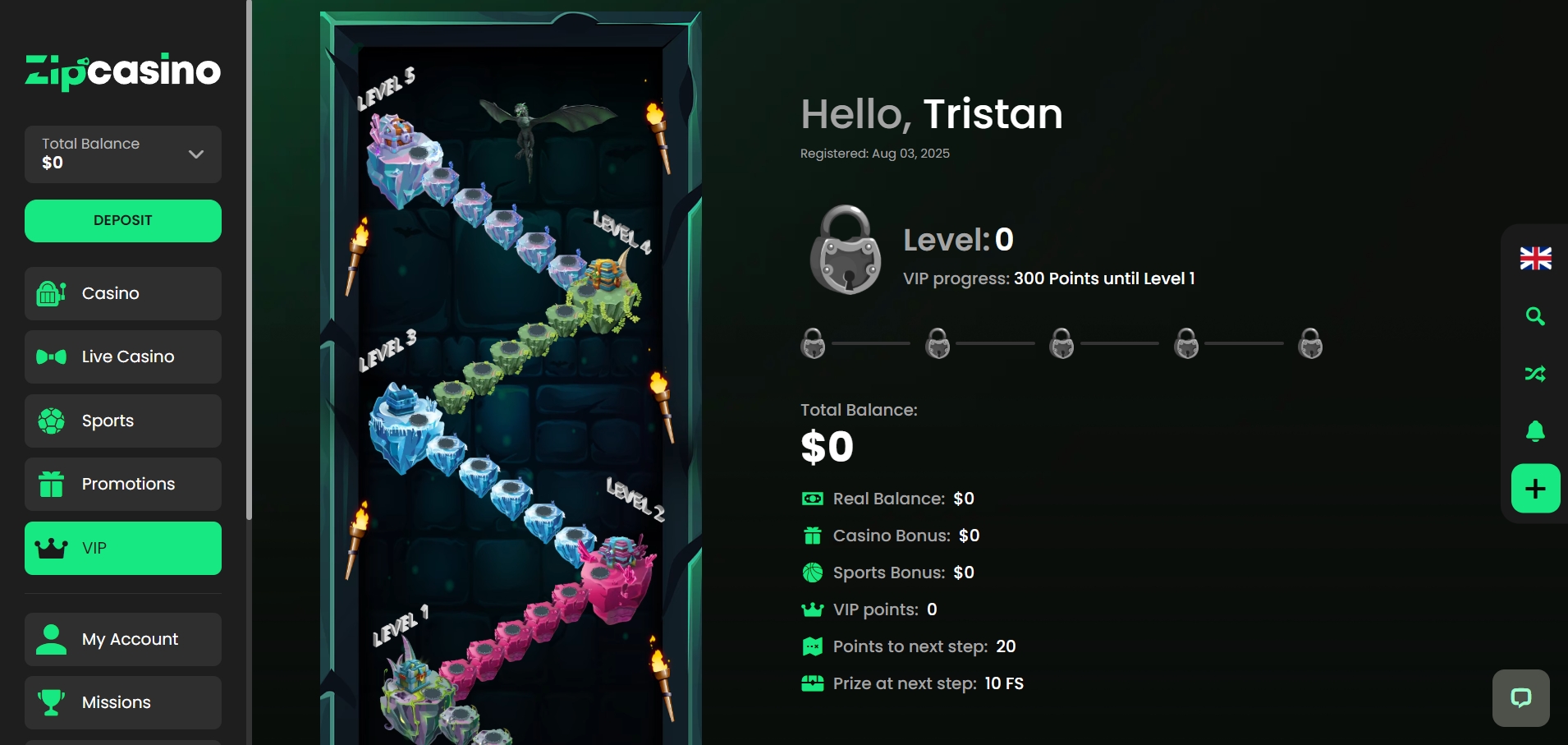
Task: Click the UK flag language icon
Action: coord(1535,259)
